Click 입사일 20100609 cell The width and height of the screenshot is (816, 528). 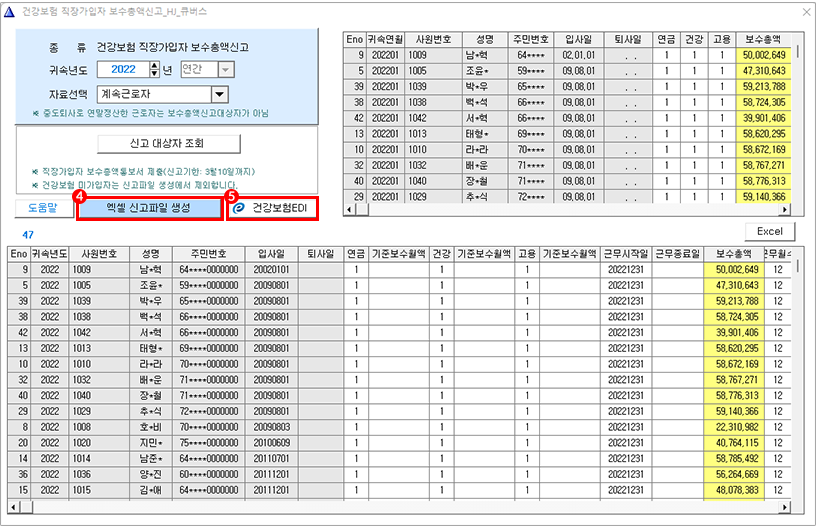tap(272, 443)
